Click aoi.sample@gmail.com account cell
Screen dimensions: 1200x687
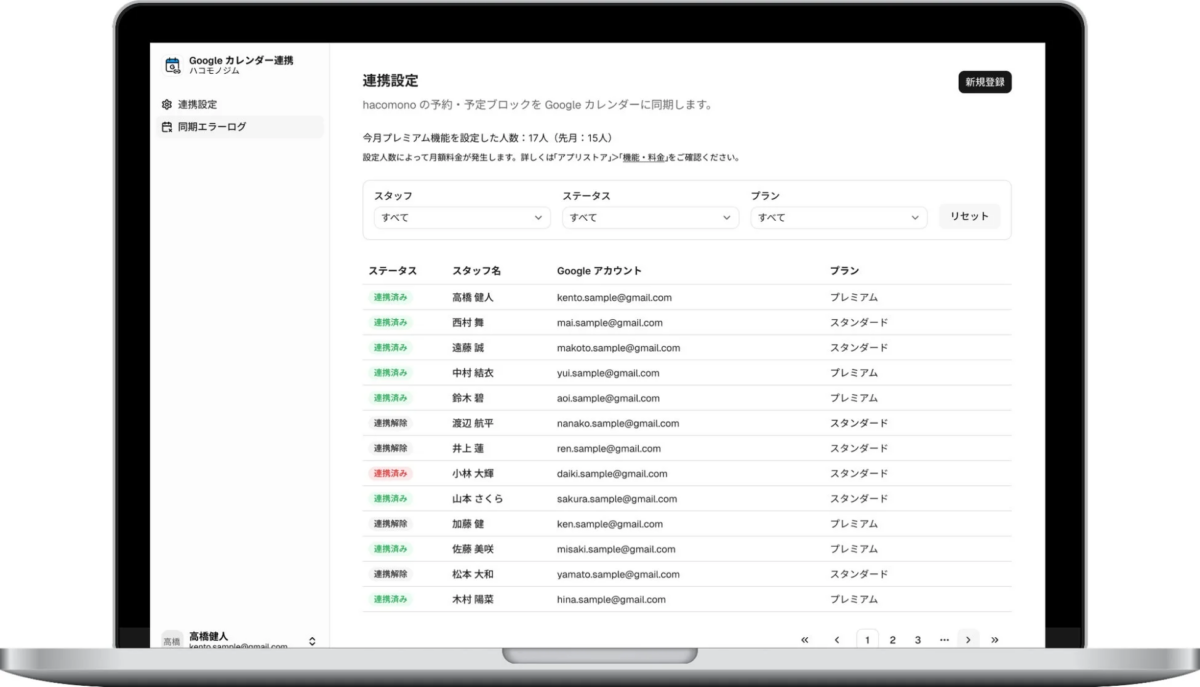(x=608, y=397)
